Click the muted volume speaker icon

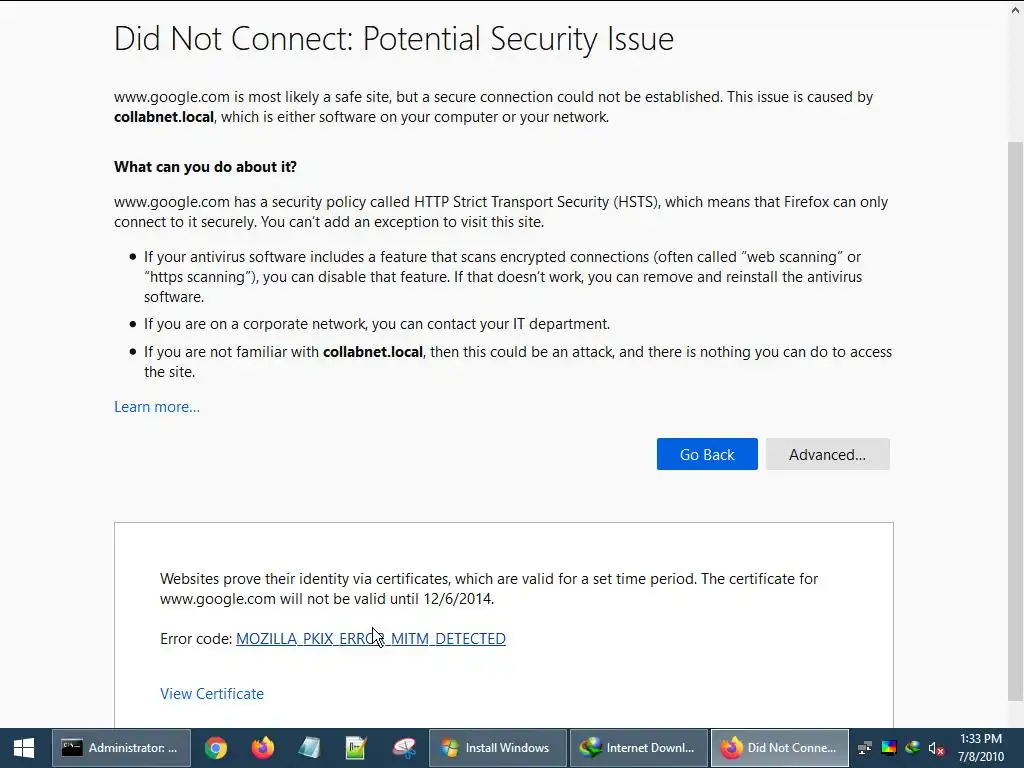(x=936, y=748)
